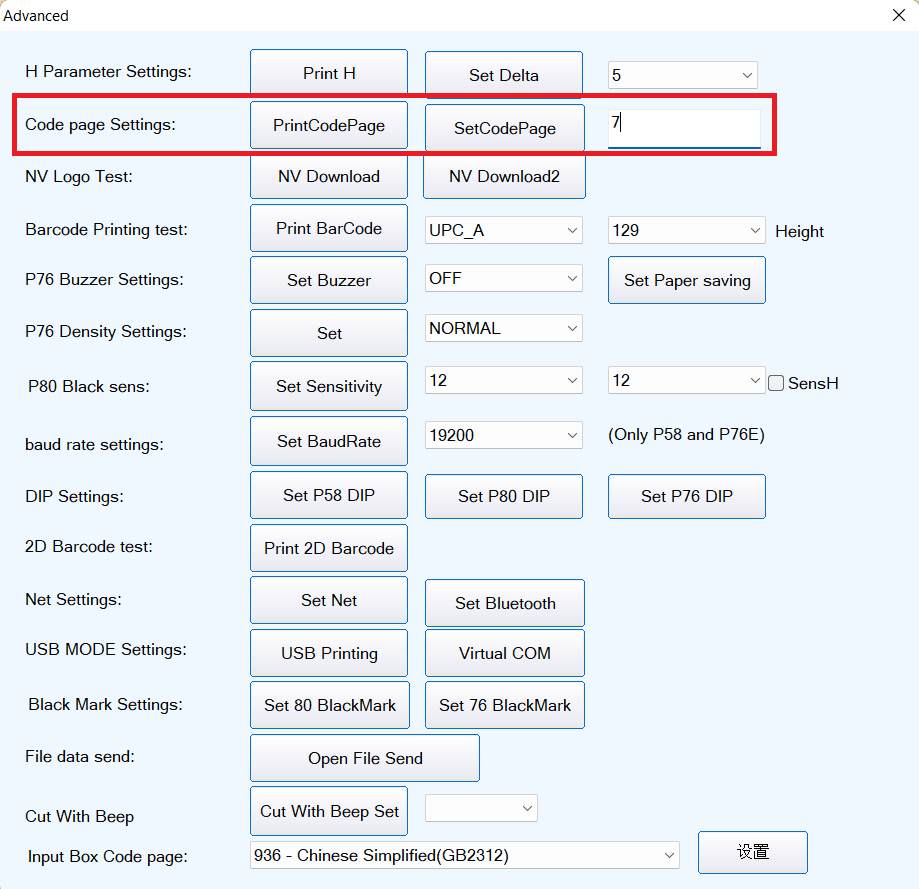Expand the buzzer OFF dropdown

point(504,279)
